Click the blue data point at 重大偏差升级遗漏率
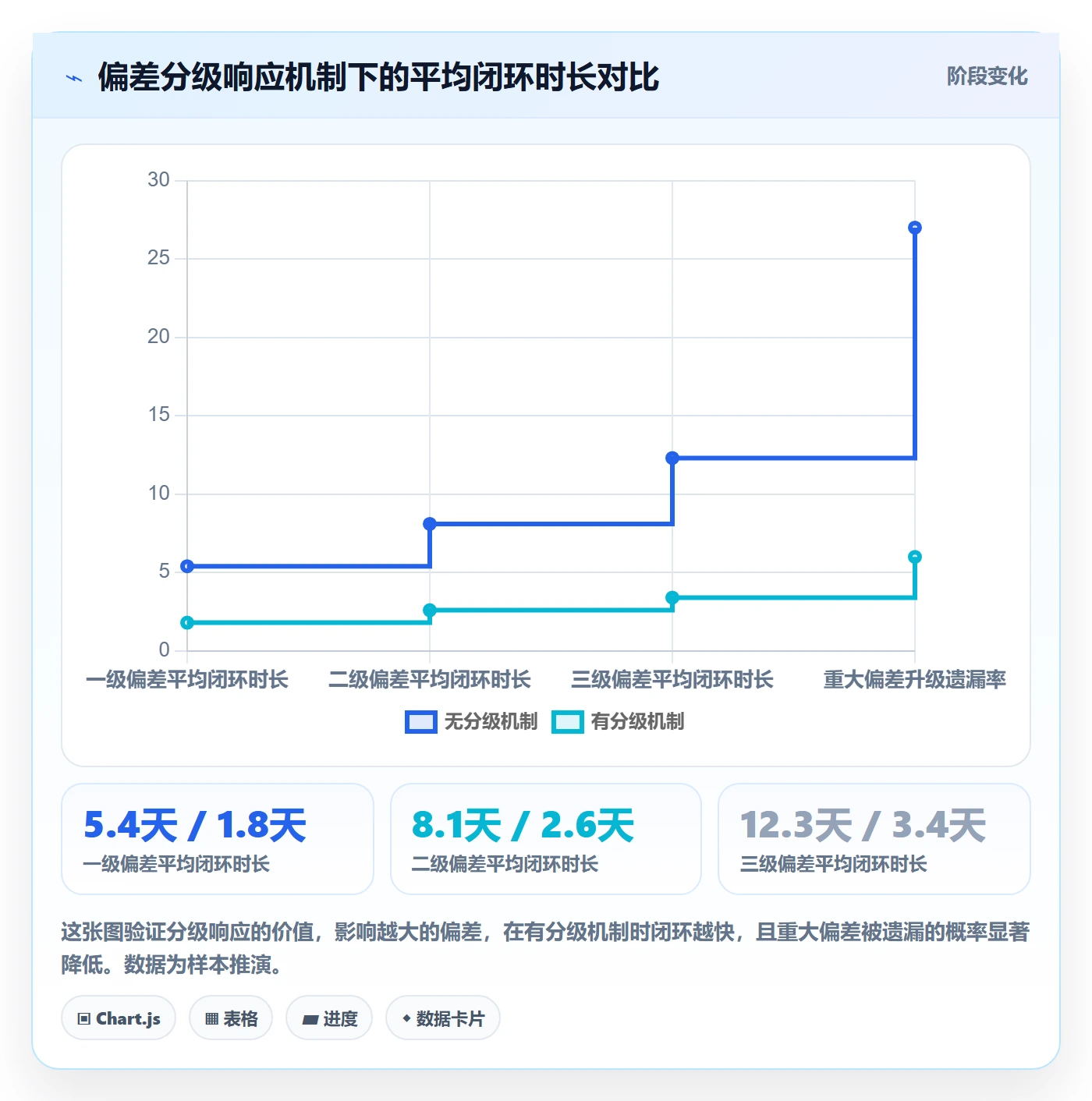The image size is (1092, 1101). coord(915,228)
